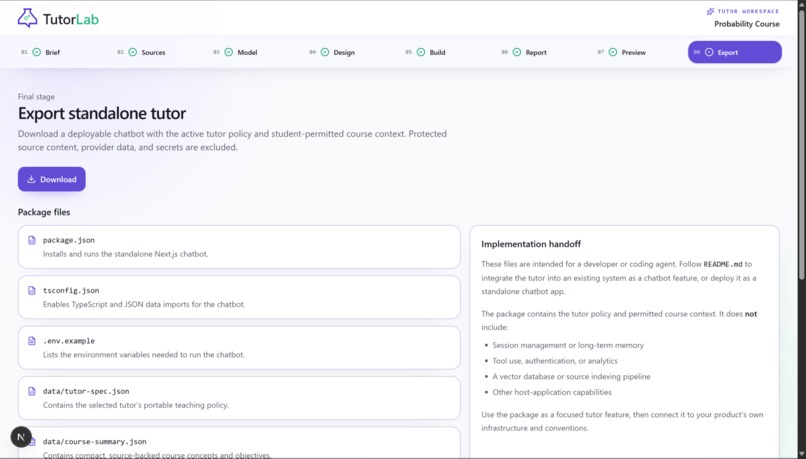Click the TutorLab brand name
806x459 pixels.
click(x=71, y=20)
